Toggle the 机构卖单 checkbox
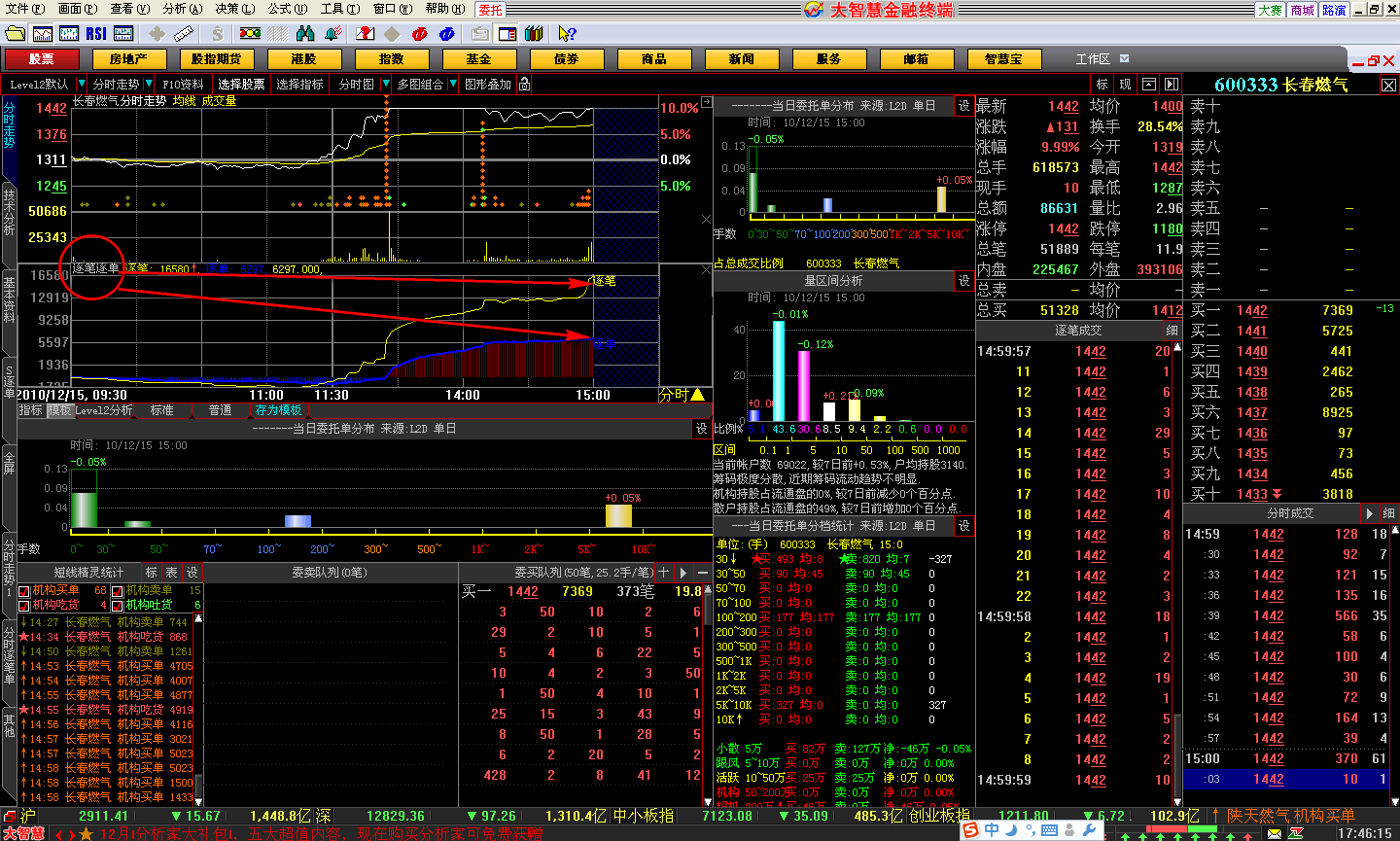1400x841 pixels. tap(118, 590)
